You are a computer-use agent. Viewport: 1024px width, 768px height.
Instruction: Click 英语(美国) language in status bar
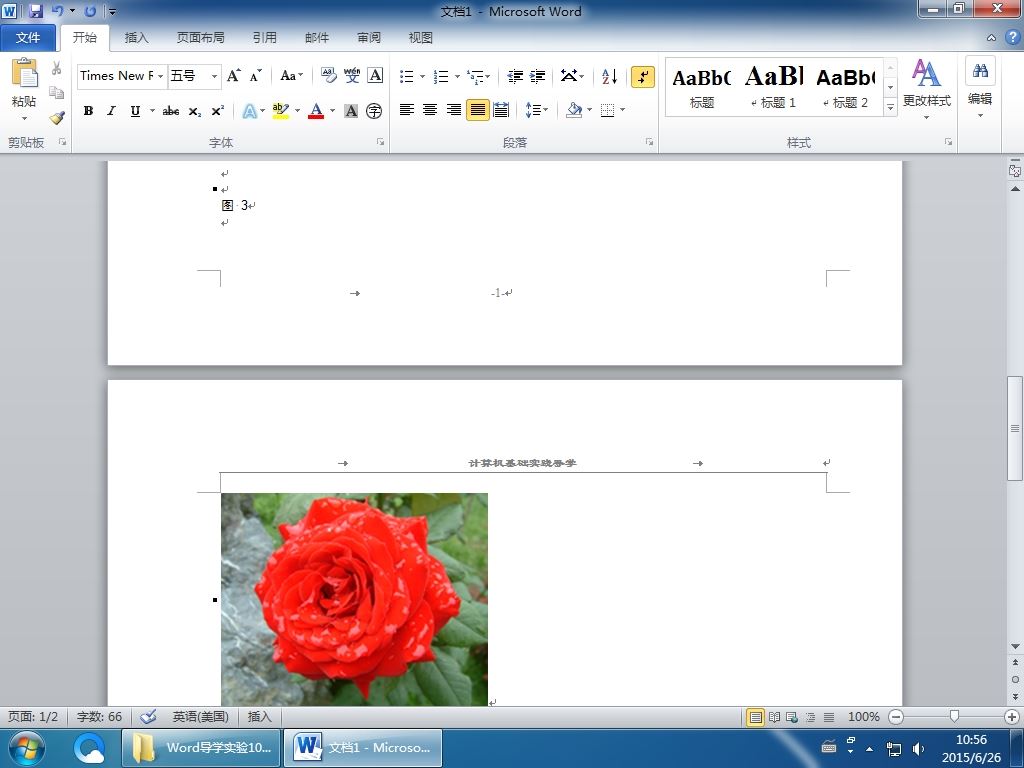click(x=200, y=716)
